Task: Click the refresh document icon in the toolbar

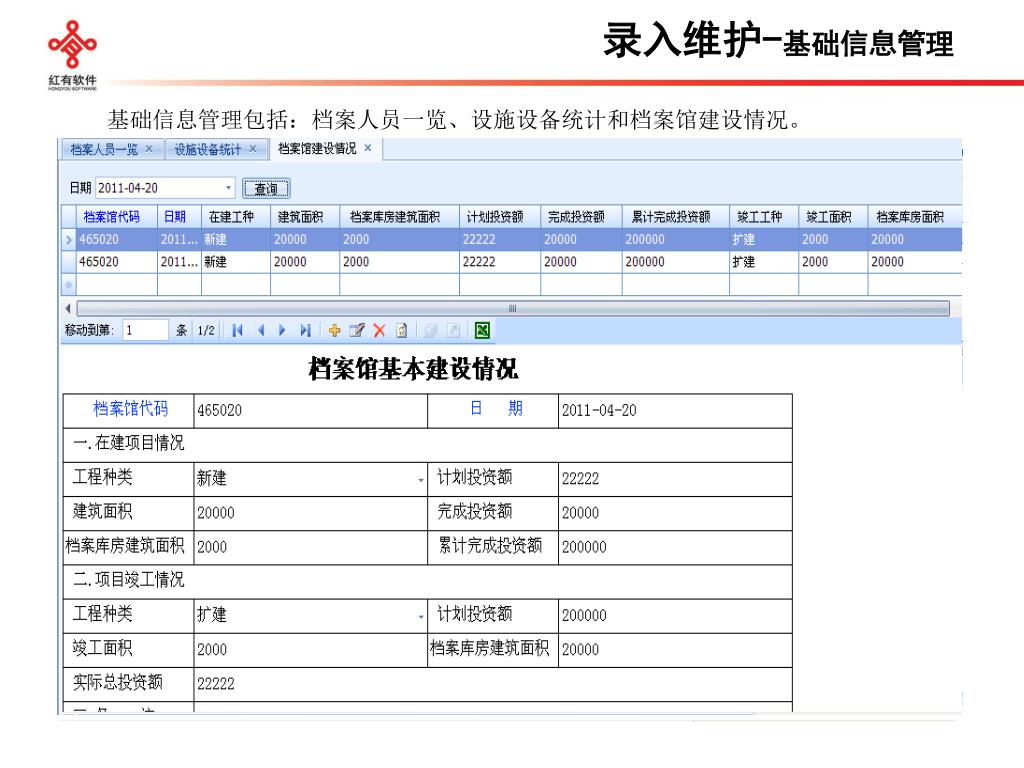Action: coord(402,330)
